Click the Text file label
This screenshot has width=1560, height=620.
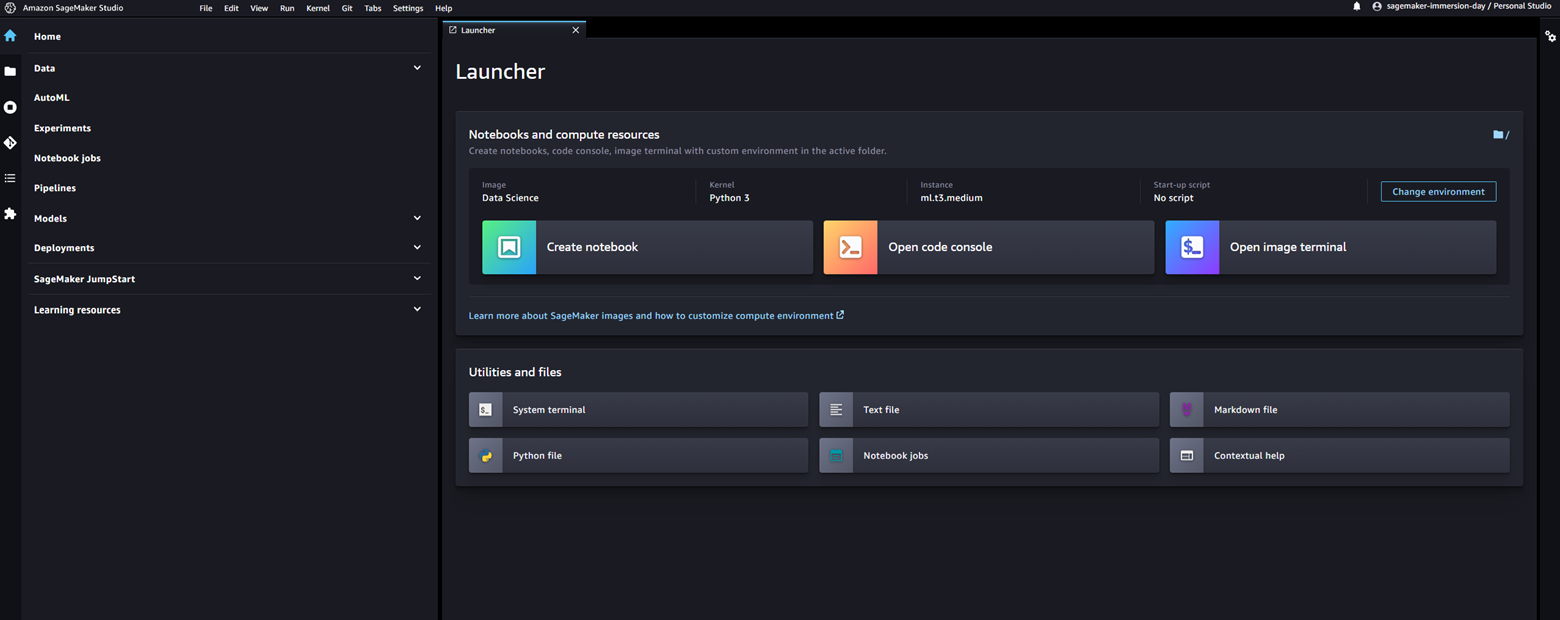pos(881,410)
